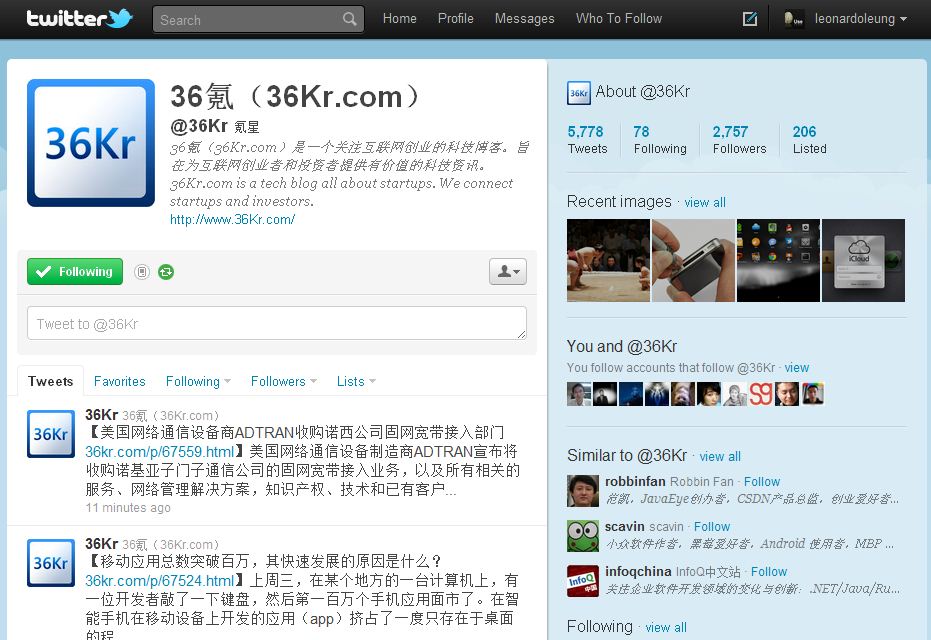The image size is (931, 640).
Task: Open the iCloud login recent image
Action: [863, 261]
